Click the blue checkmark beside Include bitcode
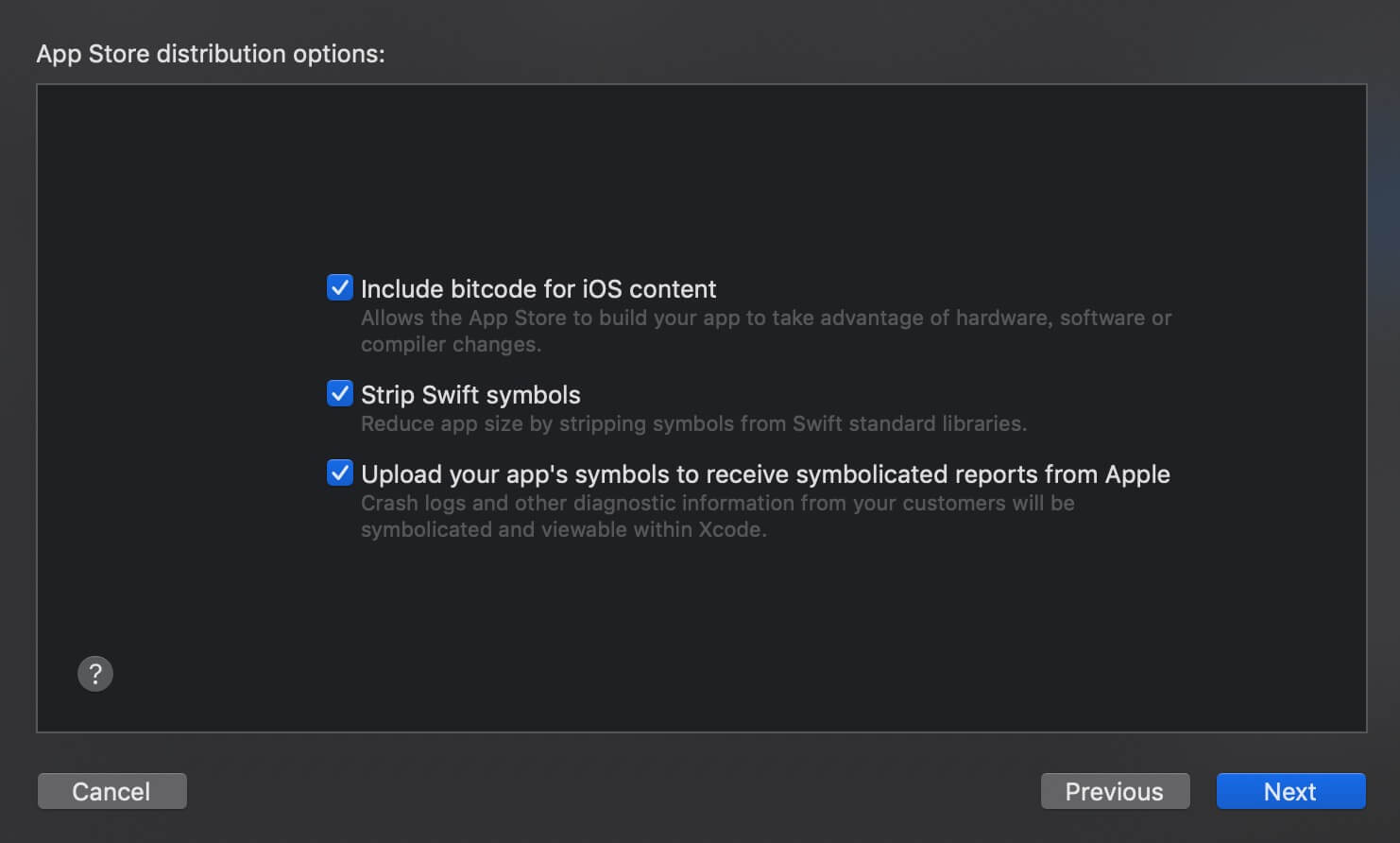Viewport: 1400px width, 843px height. pos(340,287)
